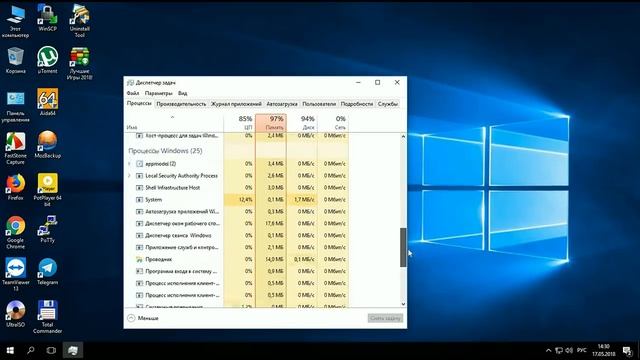
Task: Click the volume icon in system tray
Action: pyautogui.click(x=569, y=350)
